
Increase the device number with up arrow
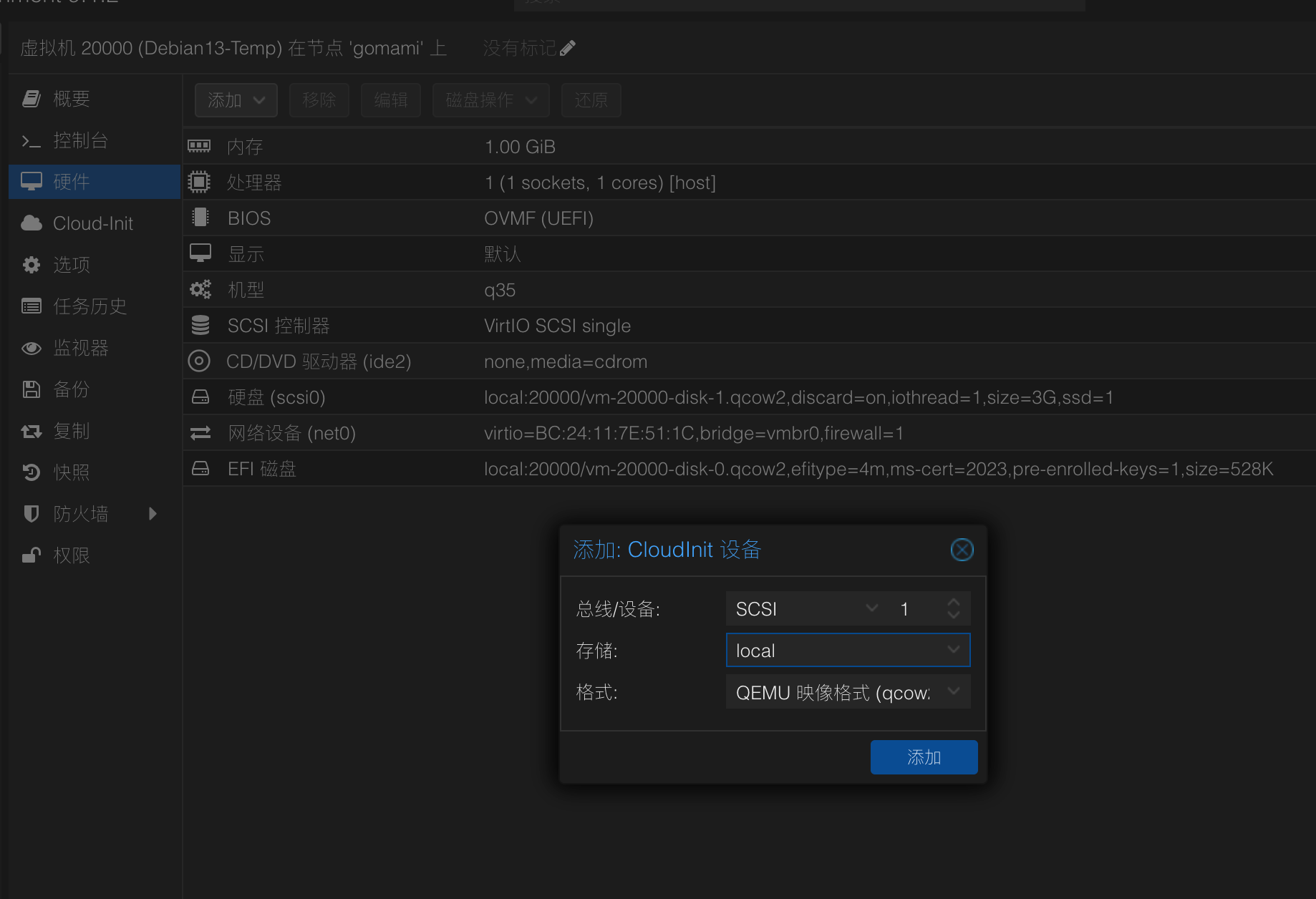tap(953, 603)
